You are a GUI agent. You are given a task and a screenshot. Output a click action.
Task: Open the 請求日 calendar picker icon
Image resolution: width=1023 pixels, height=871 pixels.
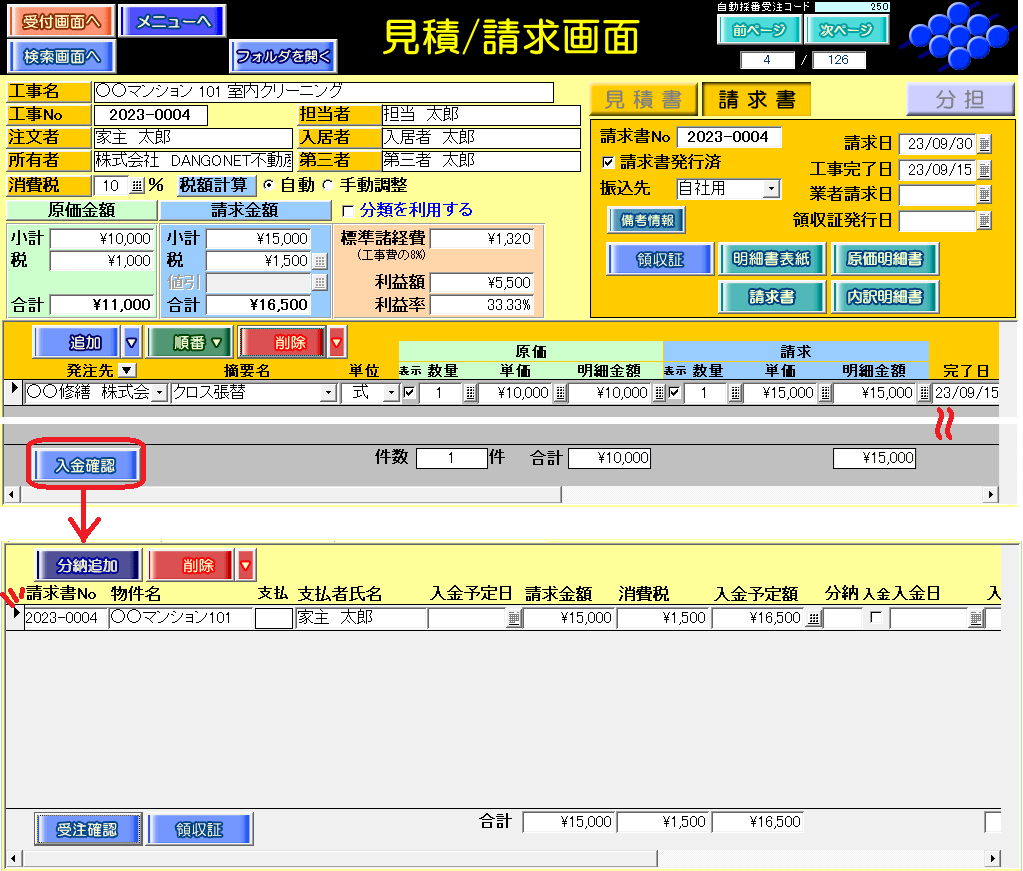pos(984,144)
